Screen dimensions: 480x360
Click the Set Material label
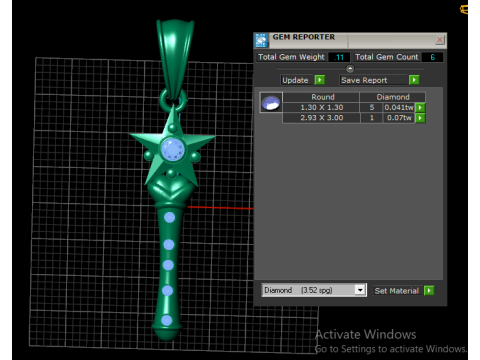click(x=397, y=291)
